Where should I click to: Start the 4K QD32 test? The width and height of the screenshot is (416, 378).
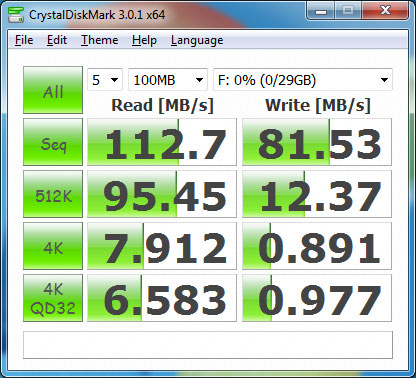53,298
